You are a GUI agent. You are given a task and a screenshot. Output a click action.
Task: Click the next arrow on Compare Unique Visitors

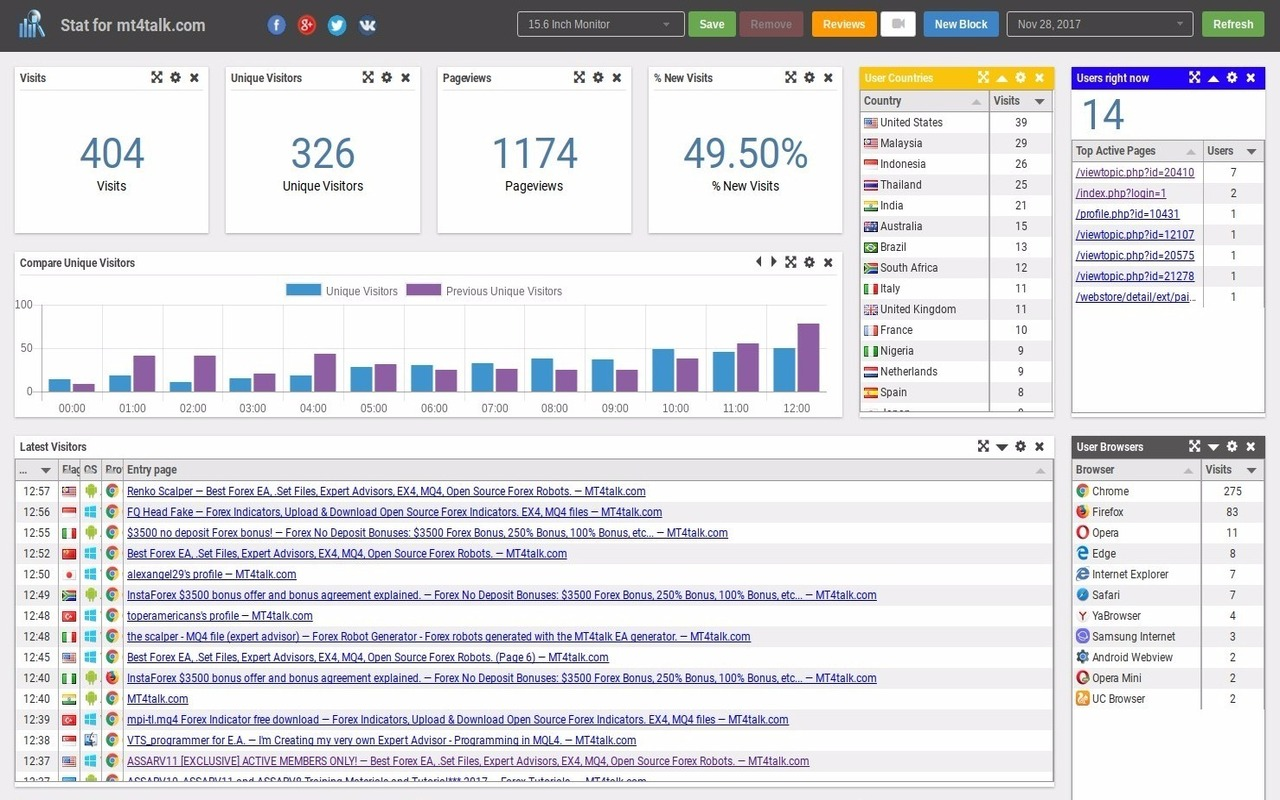tap(772, 261)
